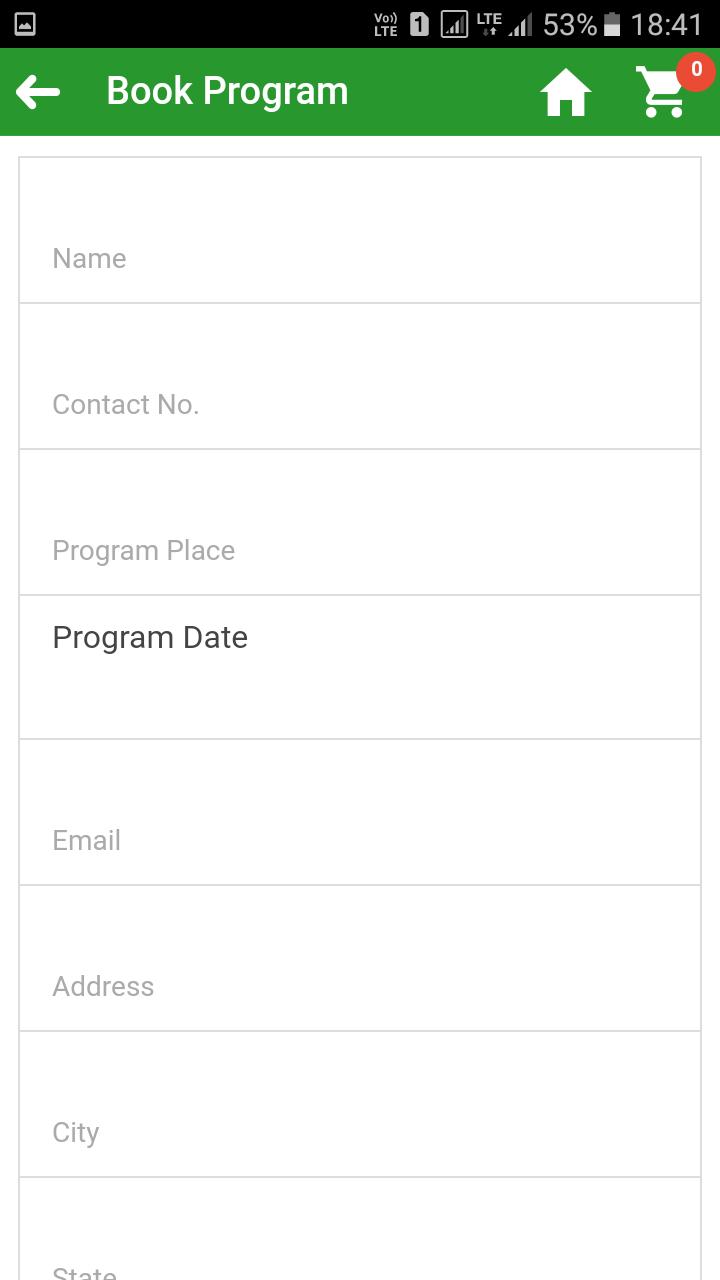This screenshot has width=720, height=1280.
Task: Tap the LTE signal strength icon
Action: point(504,24)
